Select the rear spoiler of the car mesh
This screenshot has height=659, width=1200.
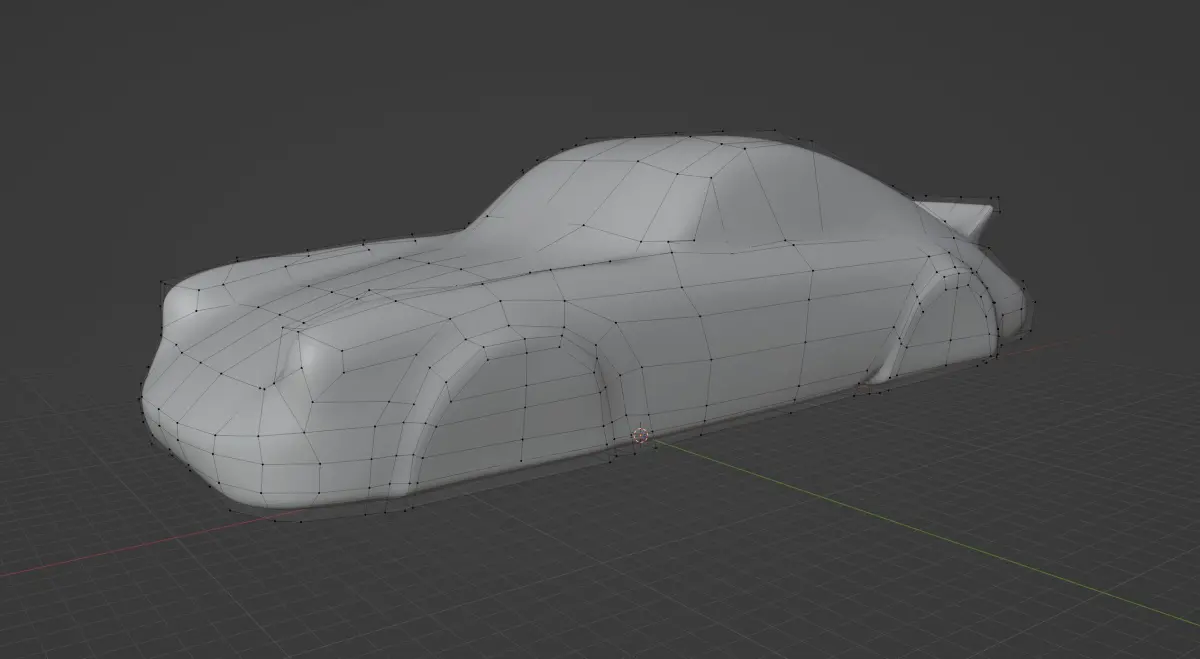point(958,216)
